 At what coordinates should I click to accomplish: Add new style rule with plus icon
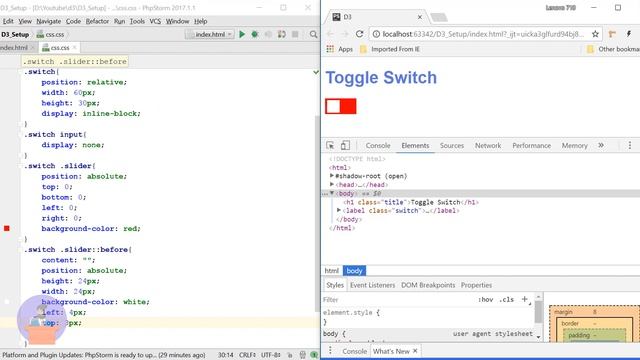(525, 299)
